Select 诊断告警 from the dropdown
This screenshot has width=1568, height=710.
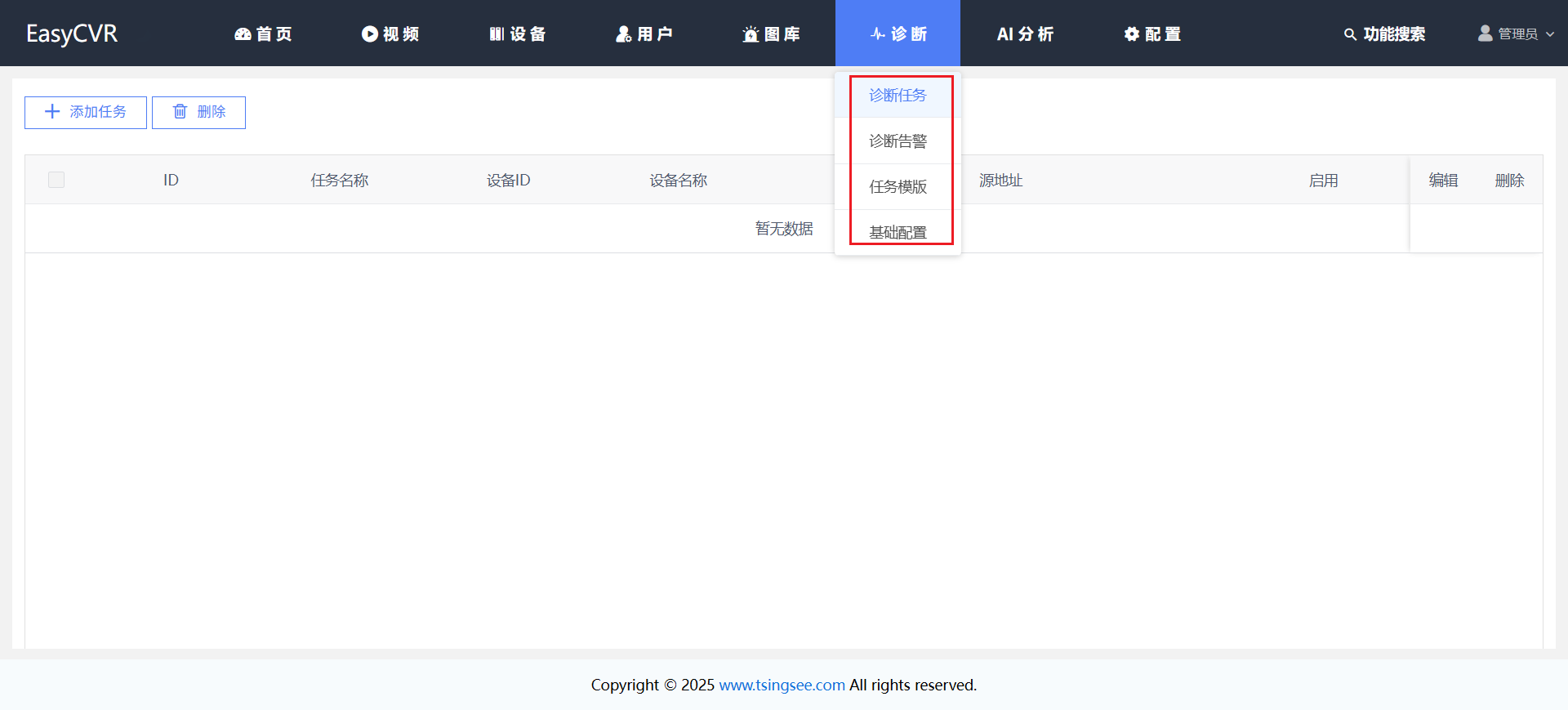(x=898, y=141)
